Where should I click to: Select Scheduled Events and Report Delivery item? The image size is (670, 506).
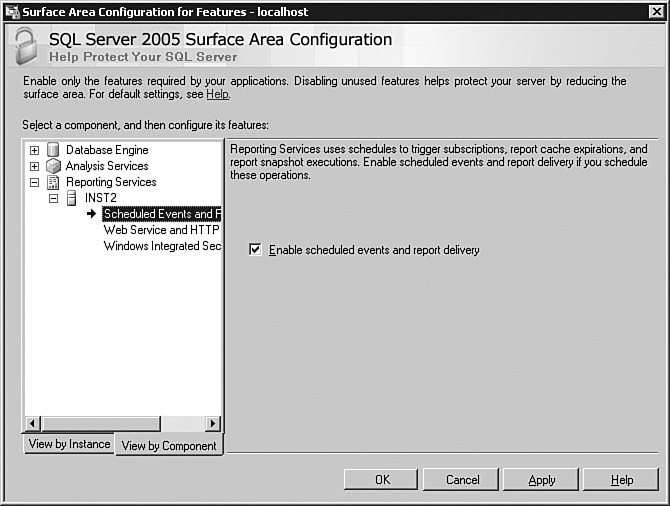(x=162, y=214)
